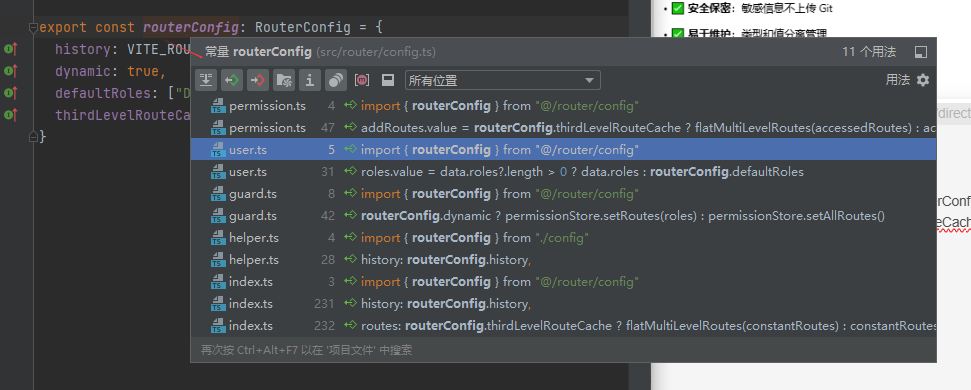This screenshot has width=971, height=390.
Task: Select index.ts line 3 import usage
Action: [x=563, y=282]
